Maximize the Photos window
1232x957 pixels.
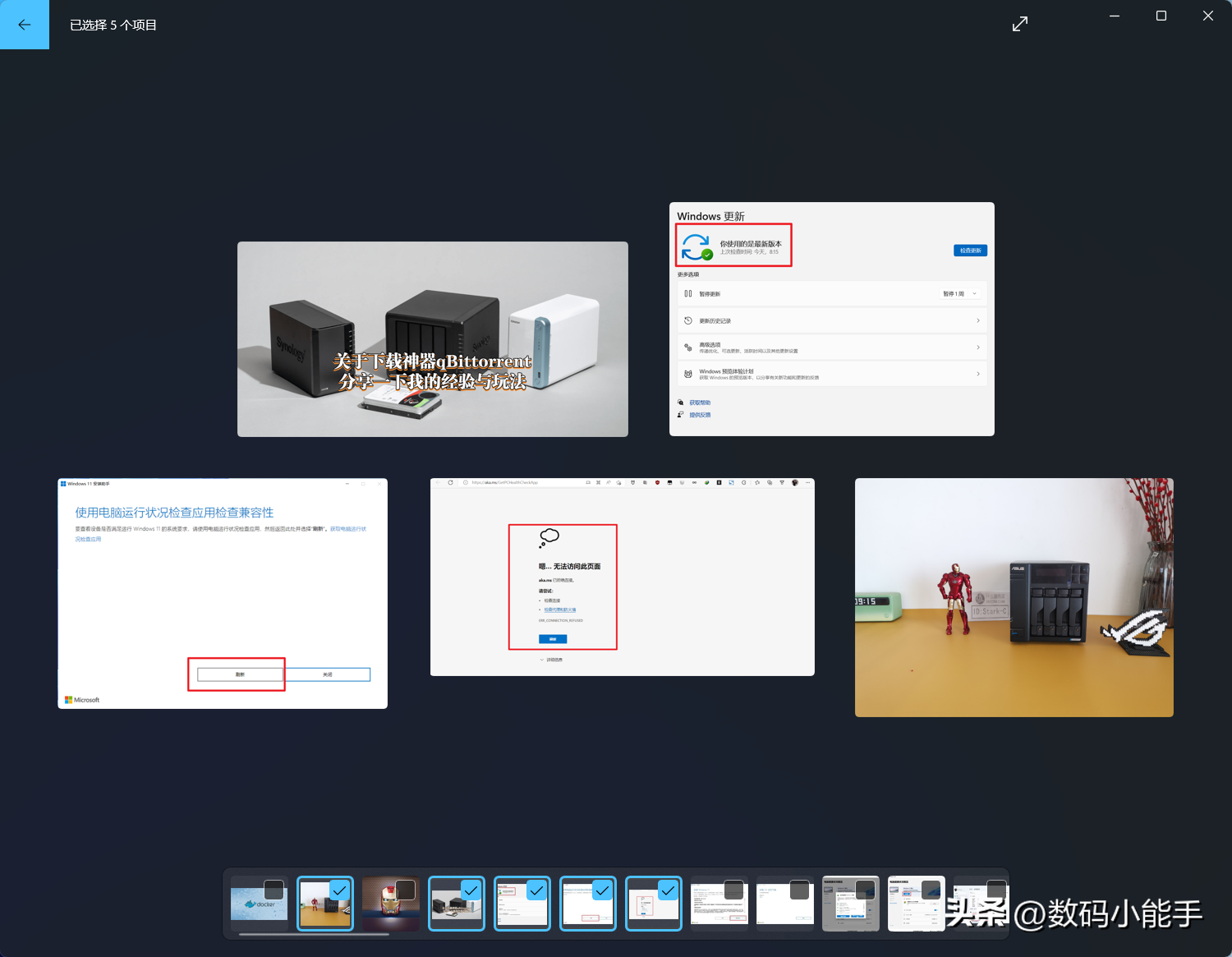[1161, 16]
